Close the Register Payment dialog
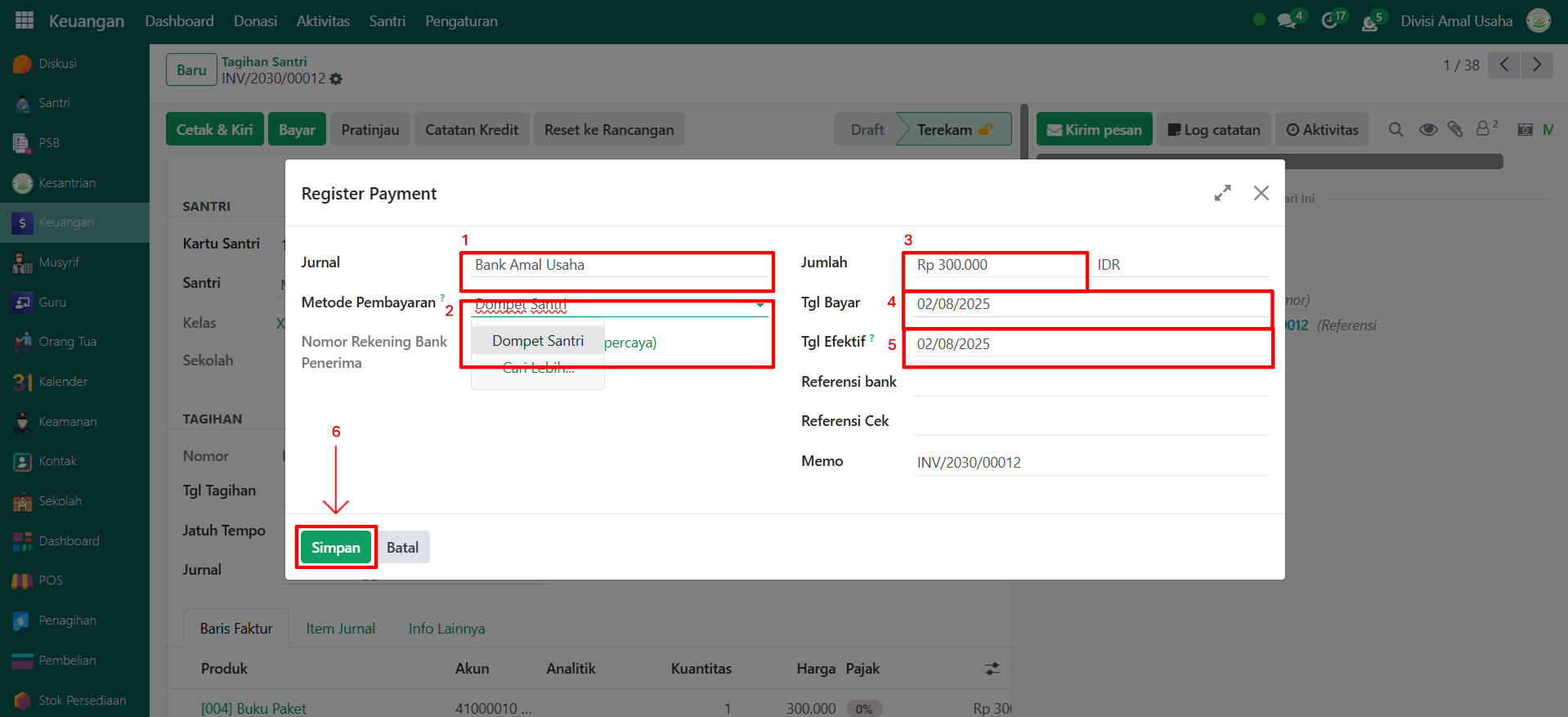This screenshot has width=1568, height=717. [1261, 193]
